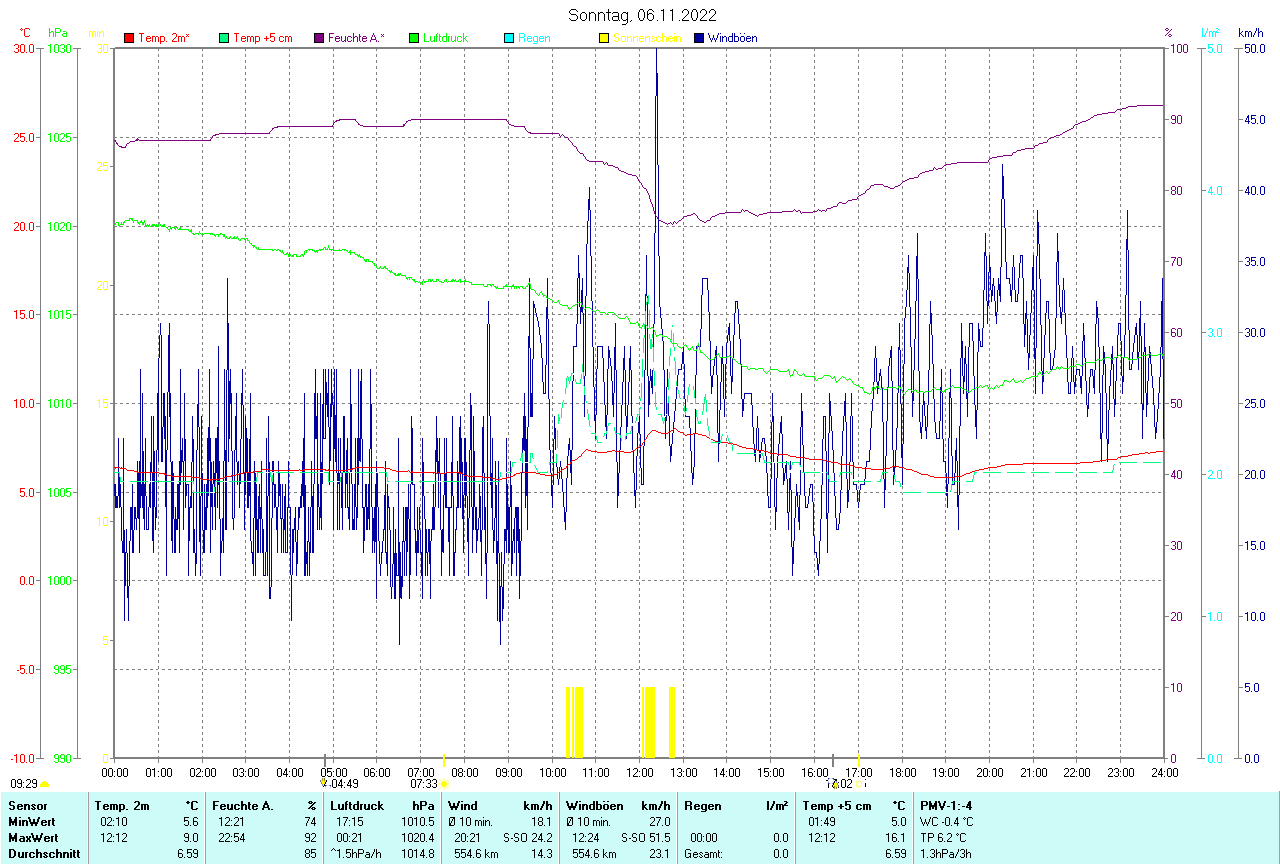Select the Sonnenschein legend label
Image resolution: width=1280 pixels, height=864 pixels.
(647, 38)
